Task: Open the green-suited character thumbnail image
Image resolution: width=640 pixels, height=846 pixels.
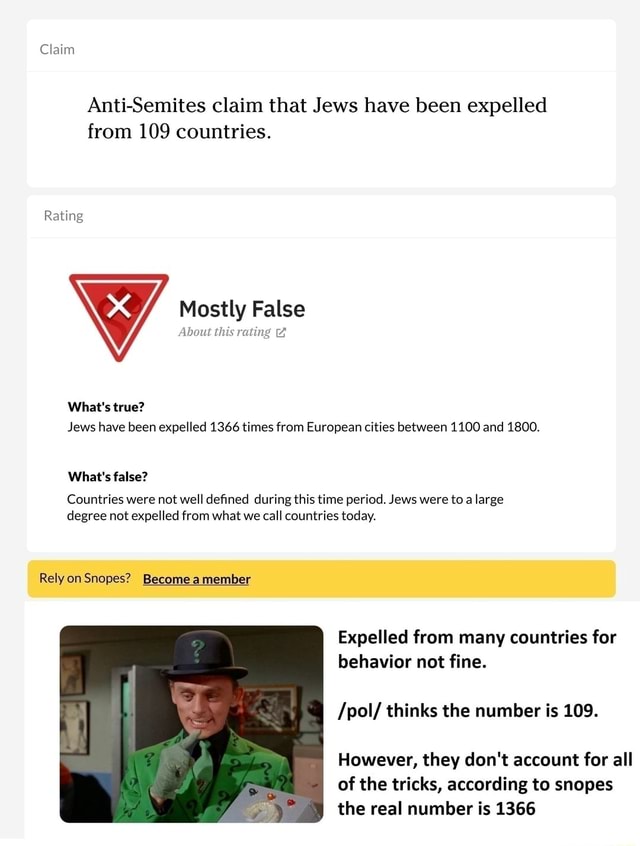Action: [192, 724]
